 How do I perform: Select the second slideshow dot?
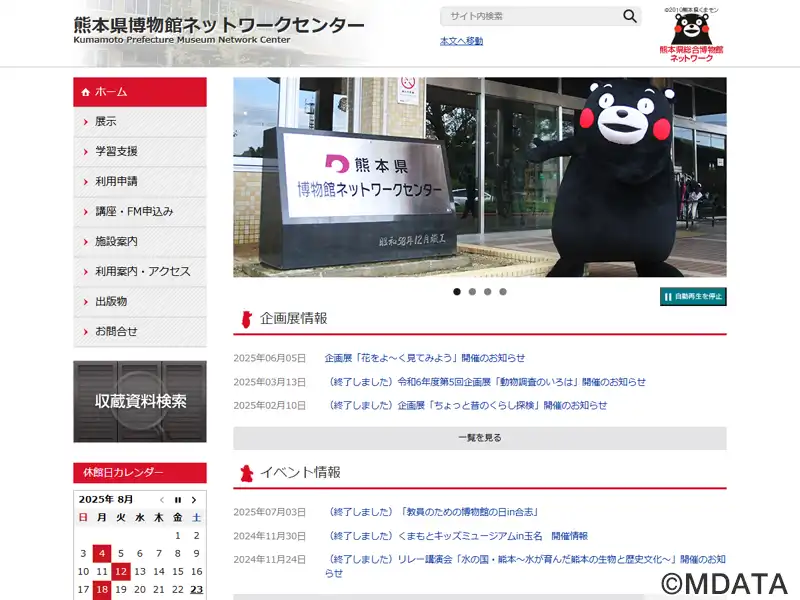click(x=472, y=292)
